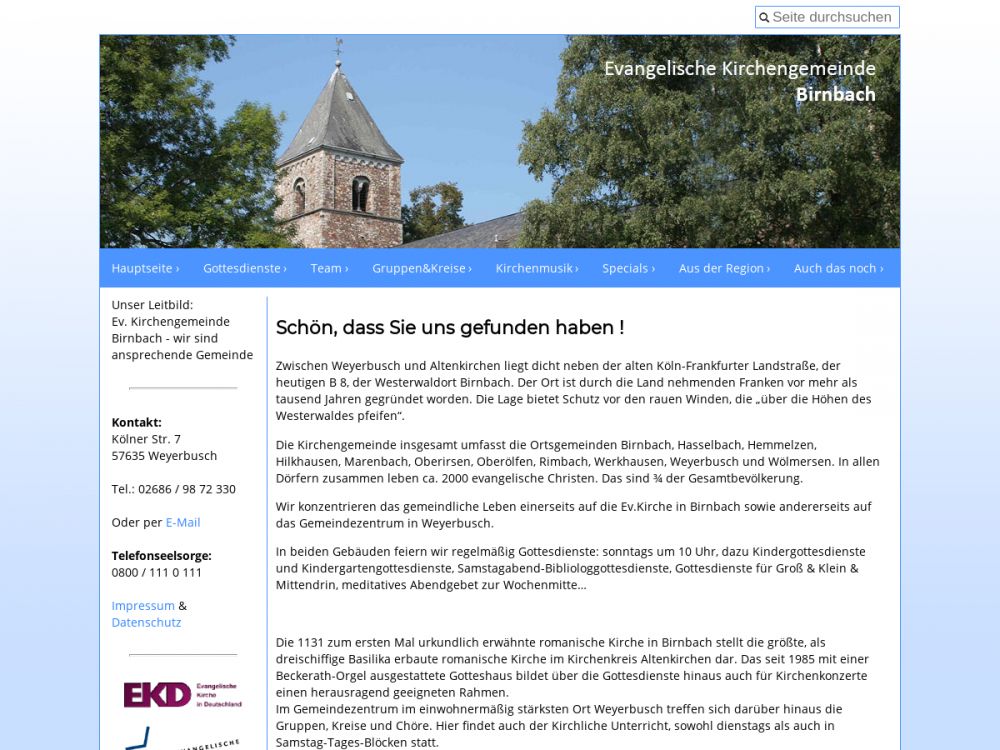Open the Datenschutz link
The image size is (1000, 750).
(x=146, y=622)
